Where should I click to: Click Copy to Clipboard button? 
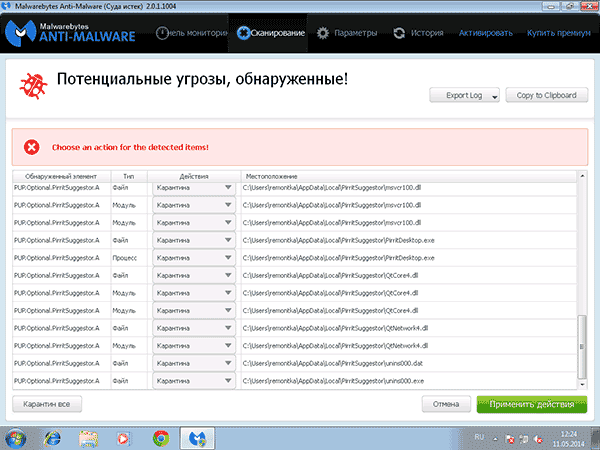coord(546,95)
